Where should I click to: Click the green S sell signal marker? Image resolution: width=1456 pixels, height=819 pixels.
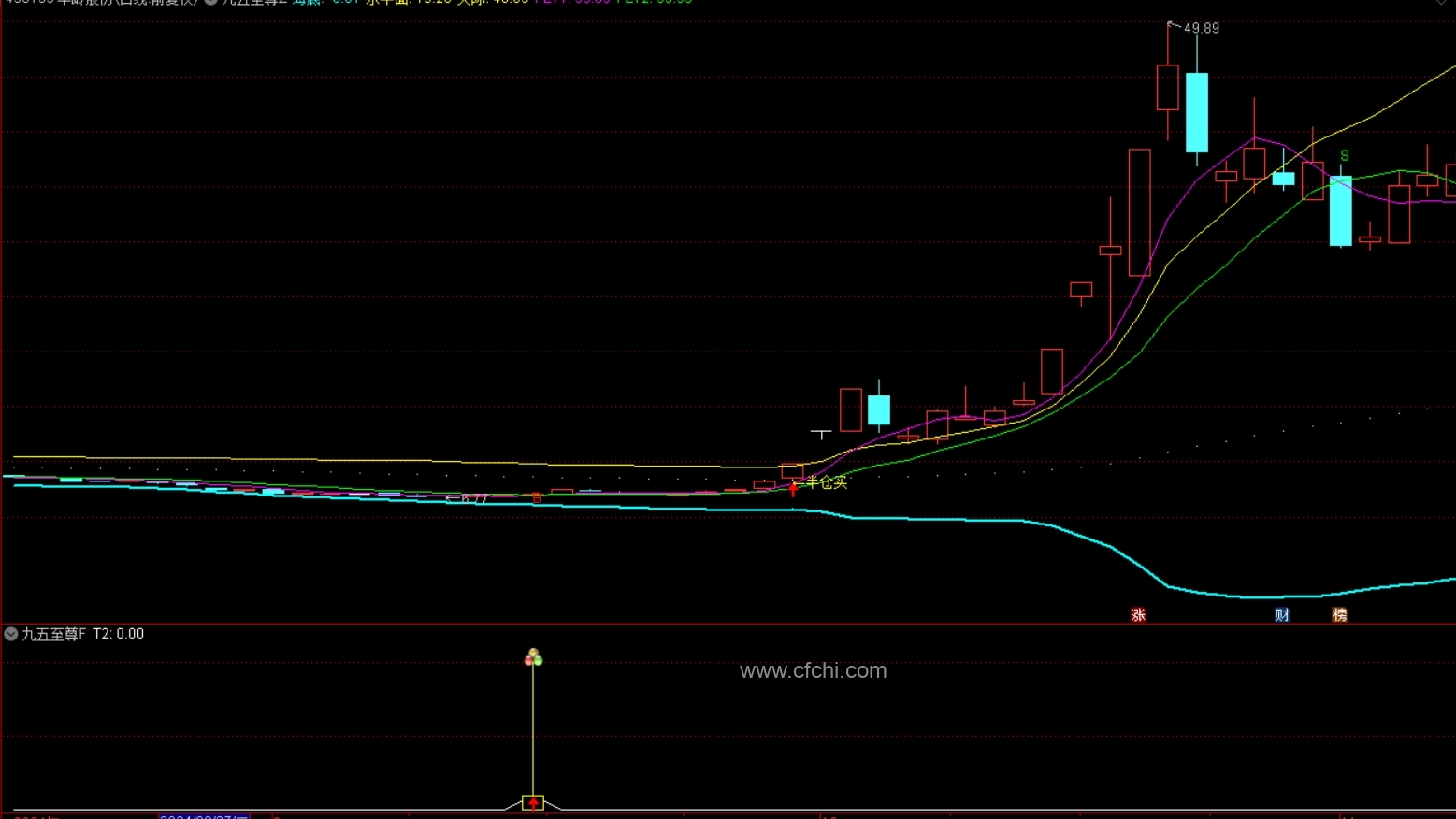[1345, 155]
